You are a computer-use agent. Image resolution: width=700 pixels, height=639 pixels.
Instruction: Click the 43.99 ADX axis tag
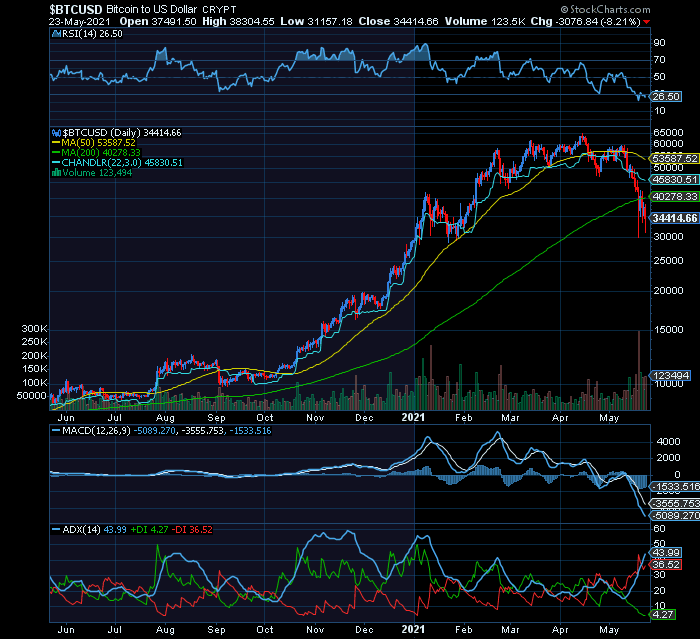666,553
